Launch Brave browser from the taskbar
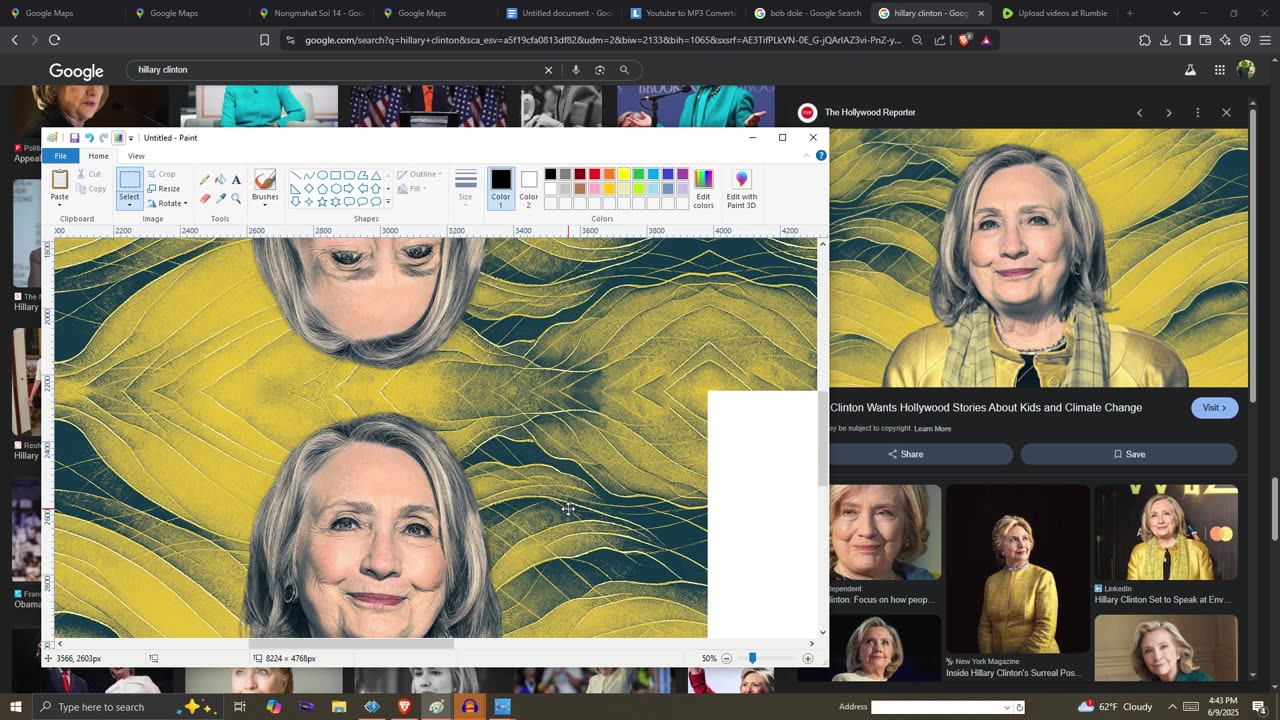This screenshot has height=720, width=1280. [404, 707]
